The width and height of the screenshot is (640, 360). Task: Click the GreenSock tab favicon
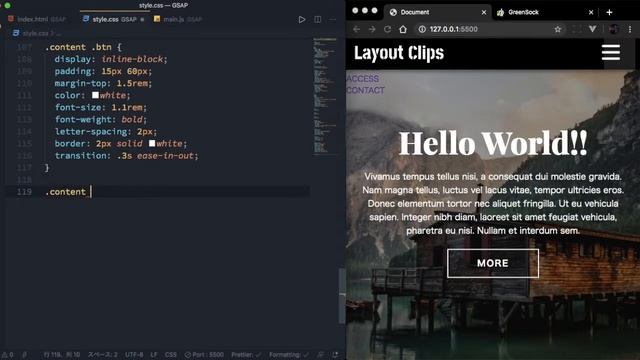(x=500, y=12)
